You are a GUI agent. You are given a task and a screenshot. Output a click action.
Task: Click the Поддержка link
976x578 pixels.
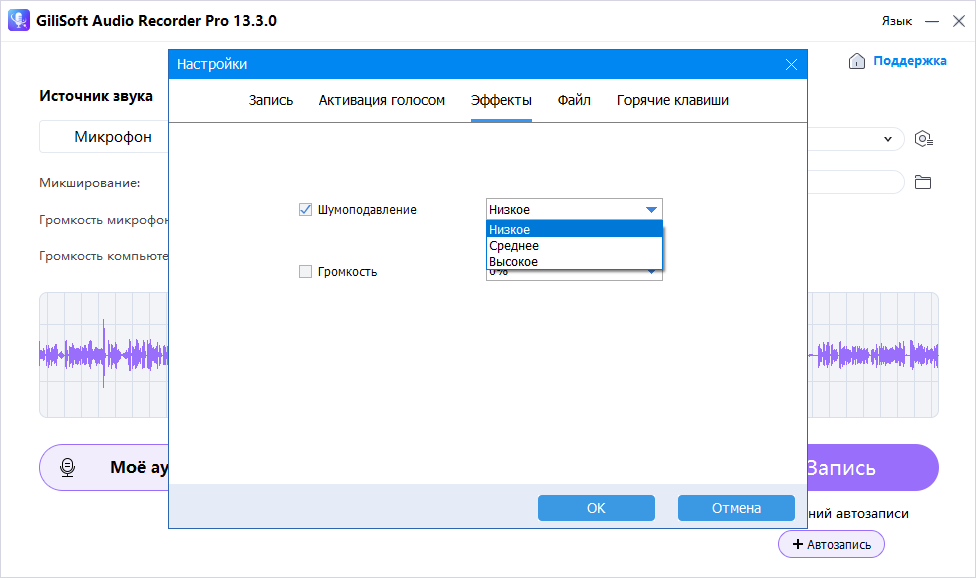[909, 61]
